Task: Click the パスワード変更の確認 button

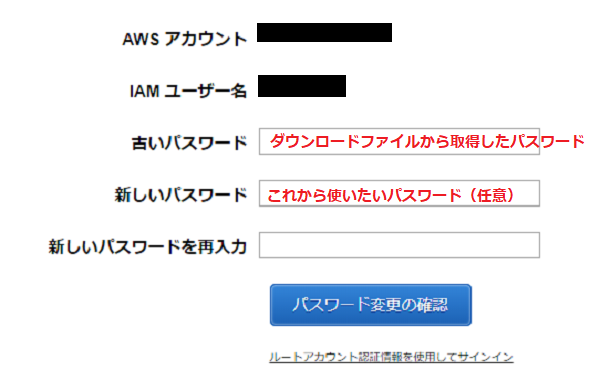Action: tap(370, 305)
